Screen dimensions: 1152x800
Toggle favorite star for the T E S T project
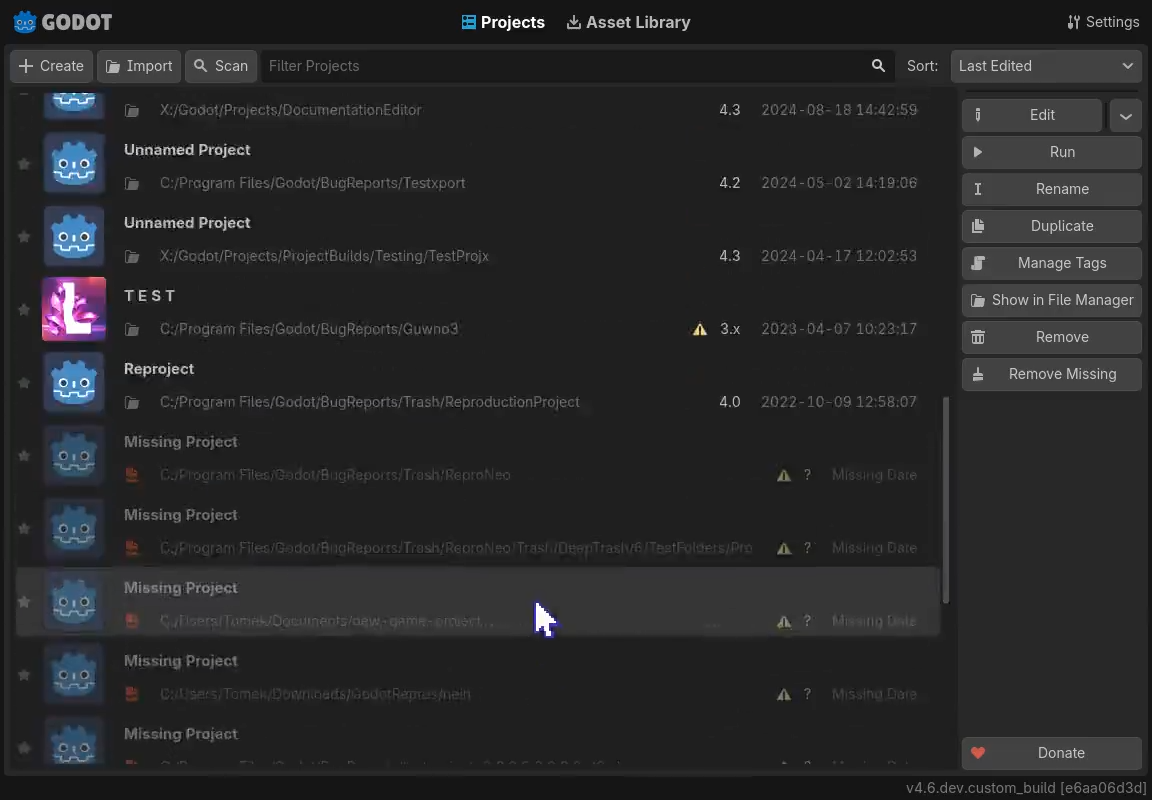click(24, 309)
